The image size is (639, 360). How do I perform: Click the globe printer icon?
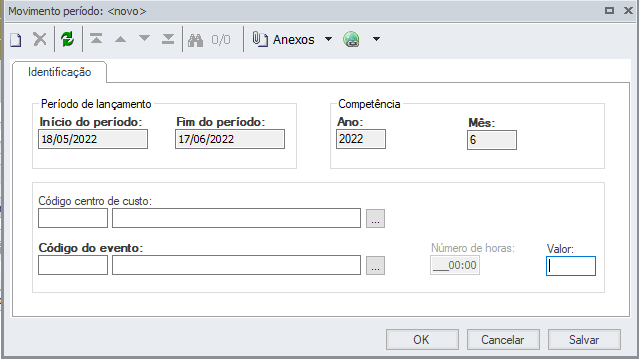pyautogui.click(x=351, y=40)
